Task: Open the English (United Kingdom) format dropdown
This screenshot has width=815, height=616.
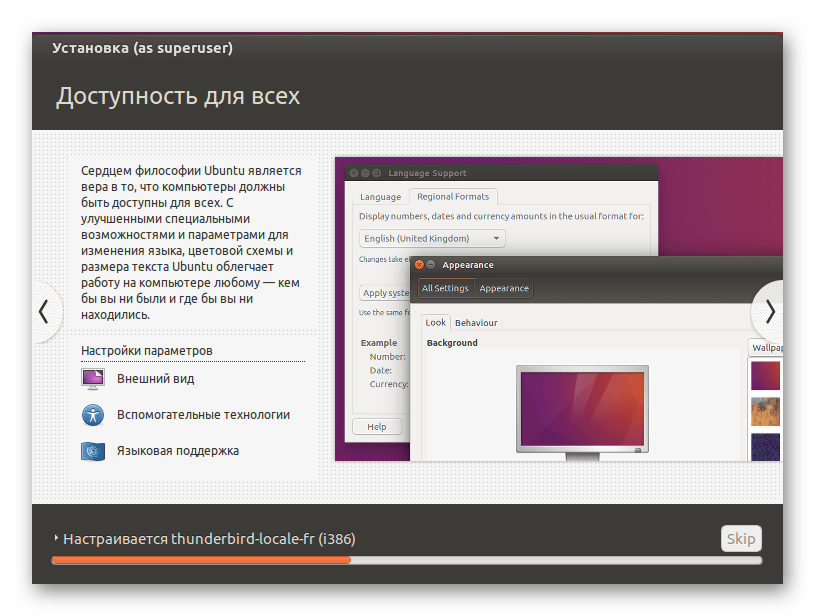Action: (x=432, y=238)
